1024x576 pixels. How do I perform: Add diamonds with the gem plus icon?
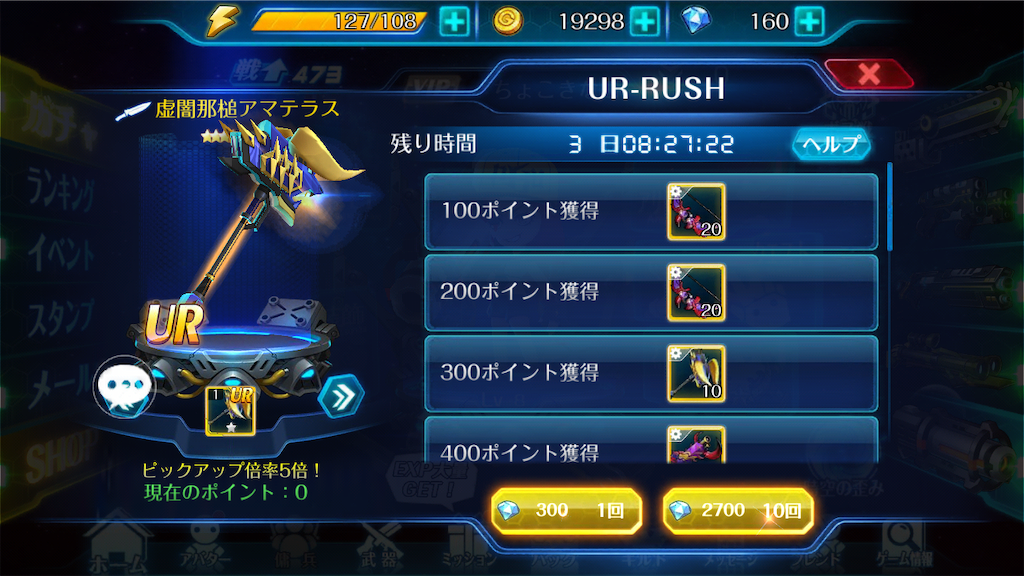click(x=809, y=22)
